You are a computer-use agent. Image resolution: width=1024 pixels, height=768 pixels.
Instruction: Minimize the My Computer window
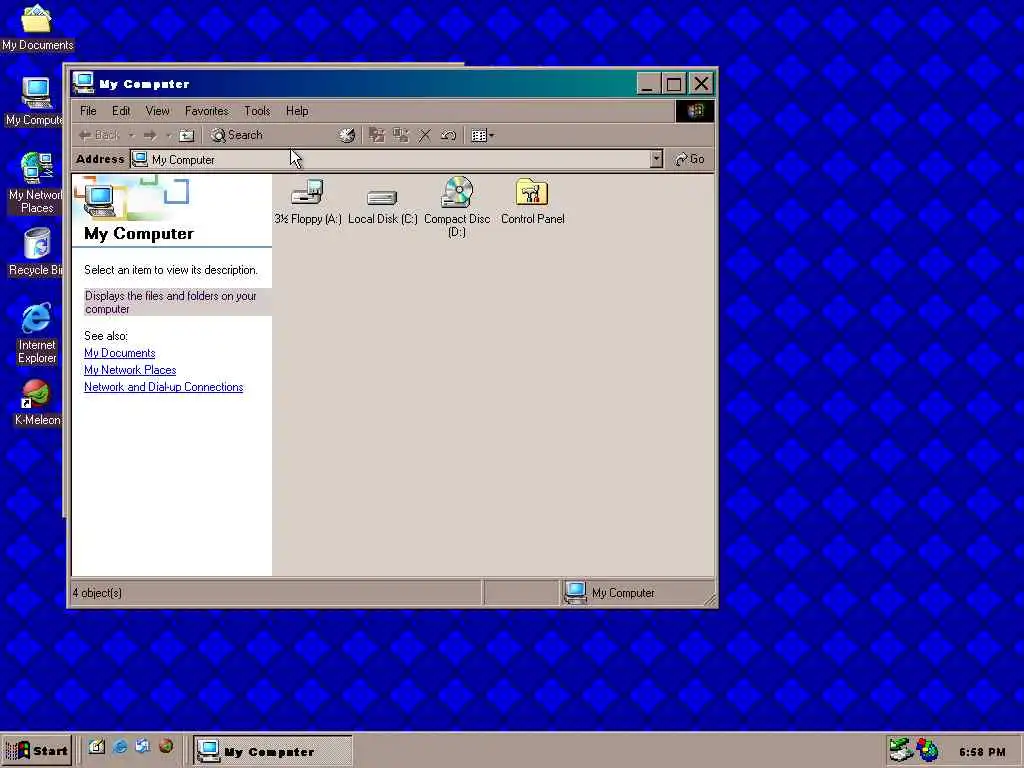point(647,84)
